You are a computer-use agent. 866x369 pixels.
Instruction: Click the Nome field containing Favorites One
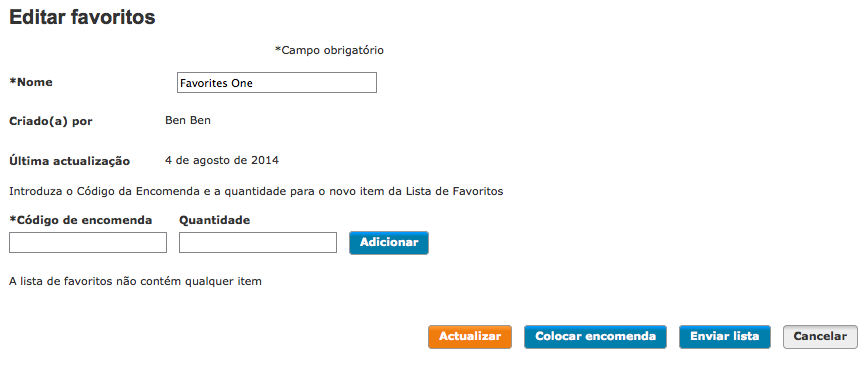coord(277,83)
